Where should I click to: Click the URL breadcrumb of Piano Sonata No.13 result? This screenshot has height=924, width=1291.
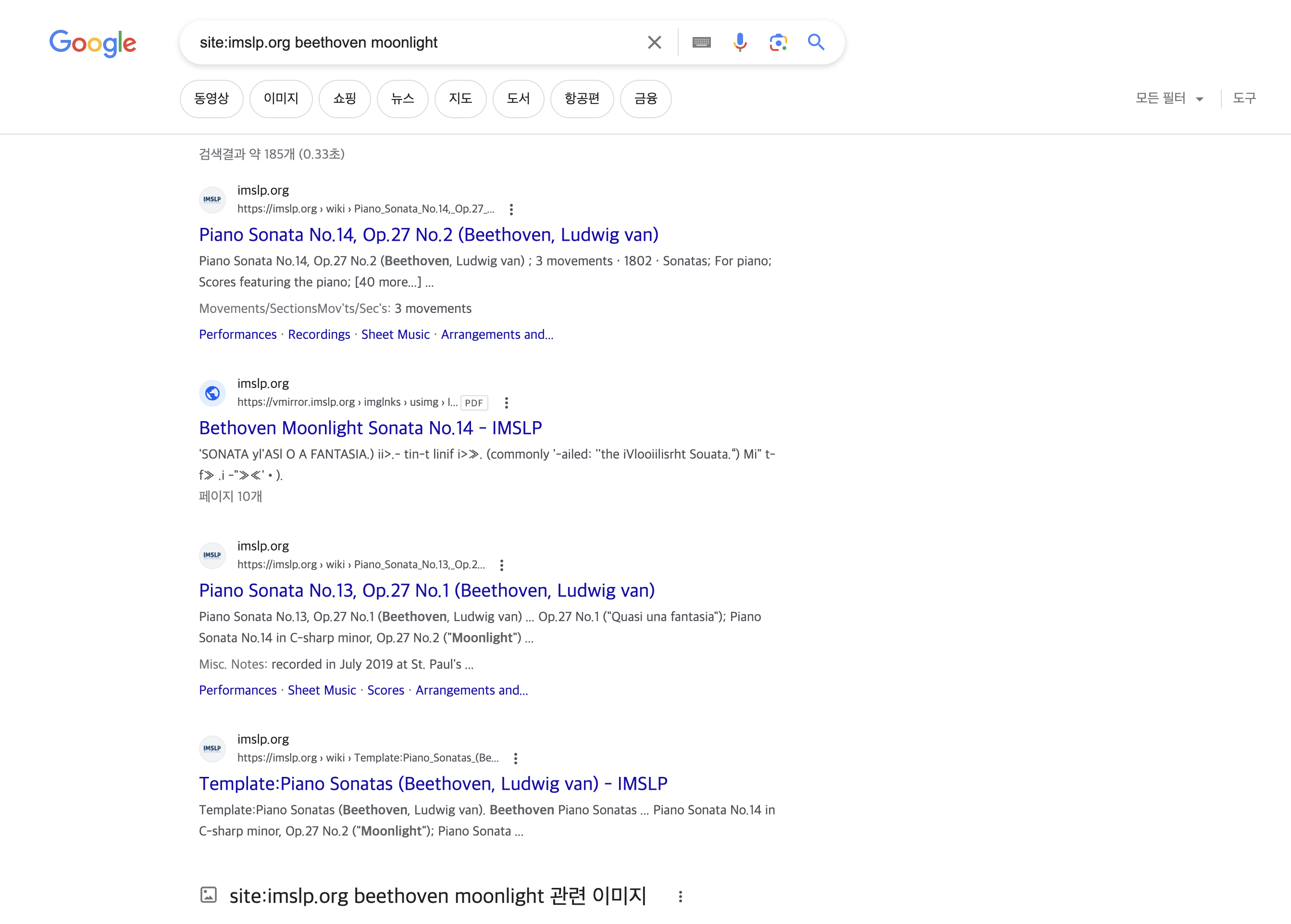coord(361,564)
